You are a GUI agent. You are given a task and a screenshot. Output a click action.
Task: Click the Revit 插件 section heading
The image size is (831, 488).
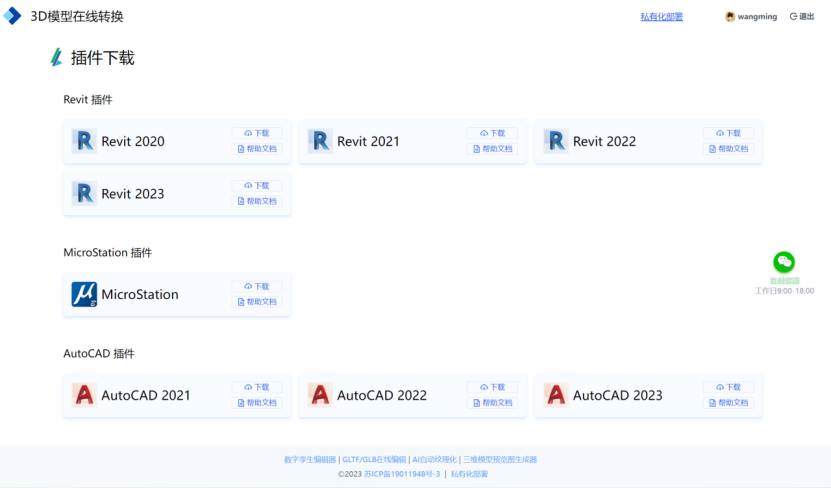(88, 100)
